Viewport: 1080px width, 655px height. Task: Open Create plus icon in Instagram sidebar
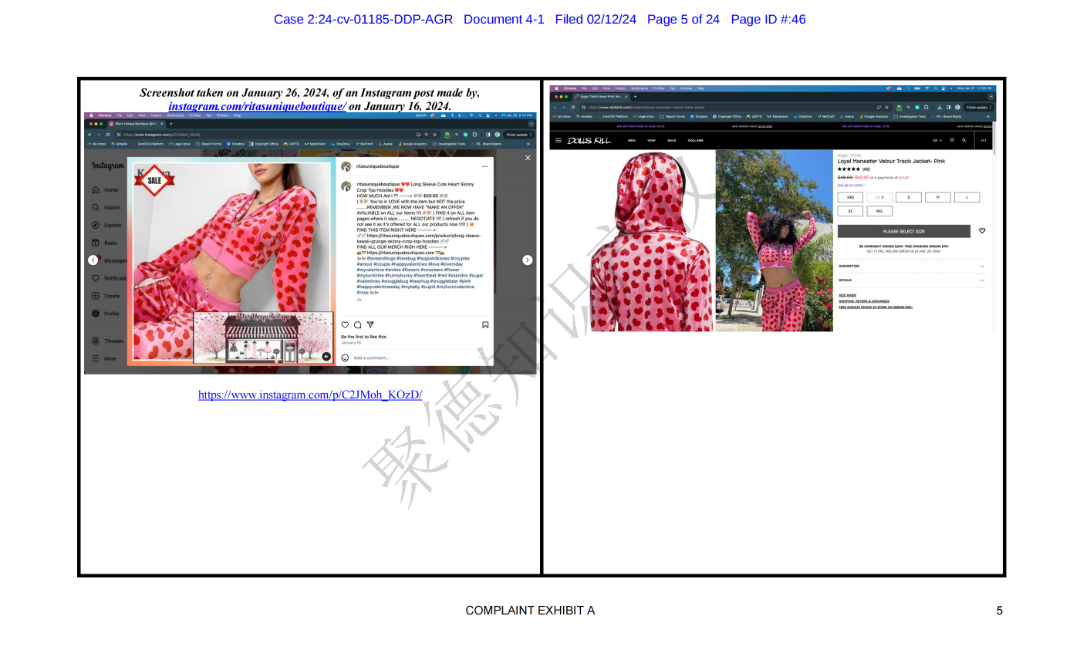(96, 295)
